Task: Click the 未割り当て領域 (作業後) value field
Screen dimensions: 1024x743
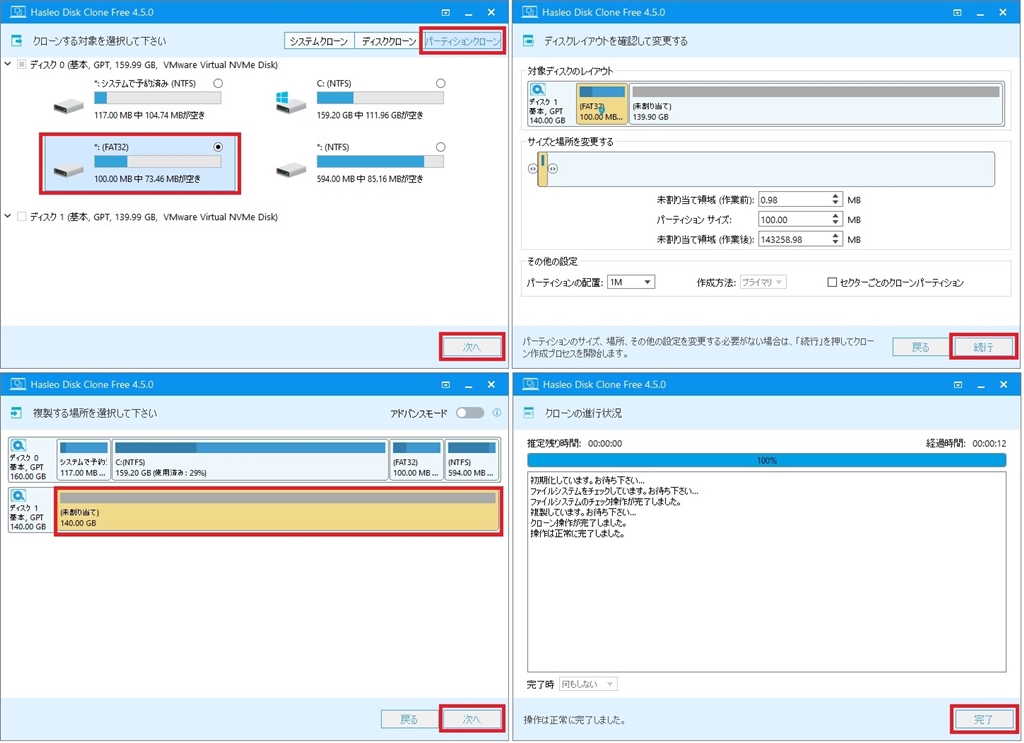Action: point(794,240)
